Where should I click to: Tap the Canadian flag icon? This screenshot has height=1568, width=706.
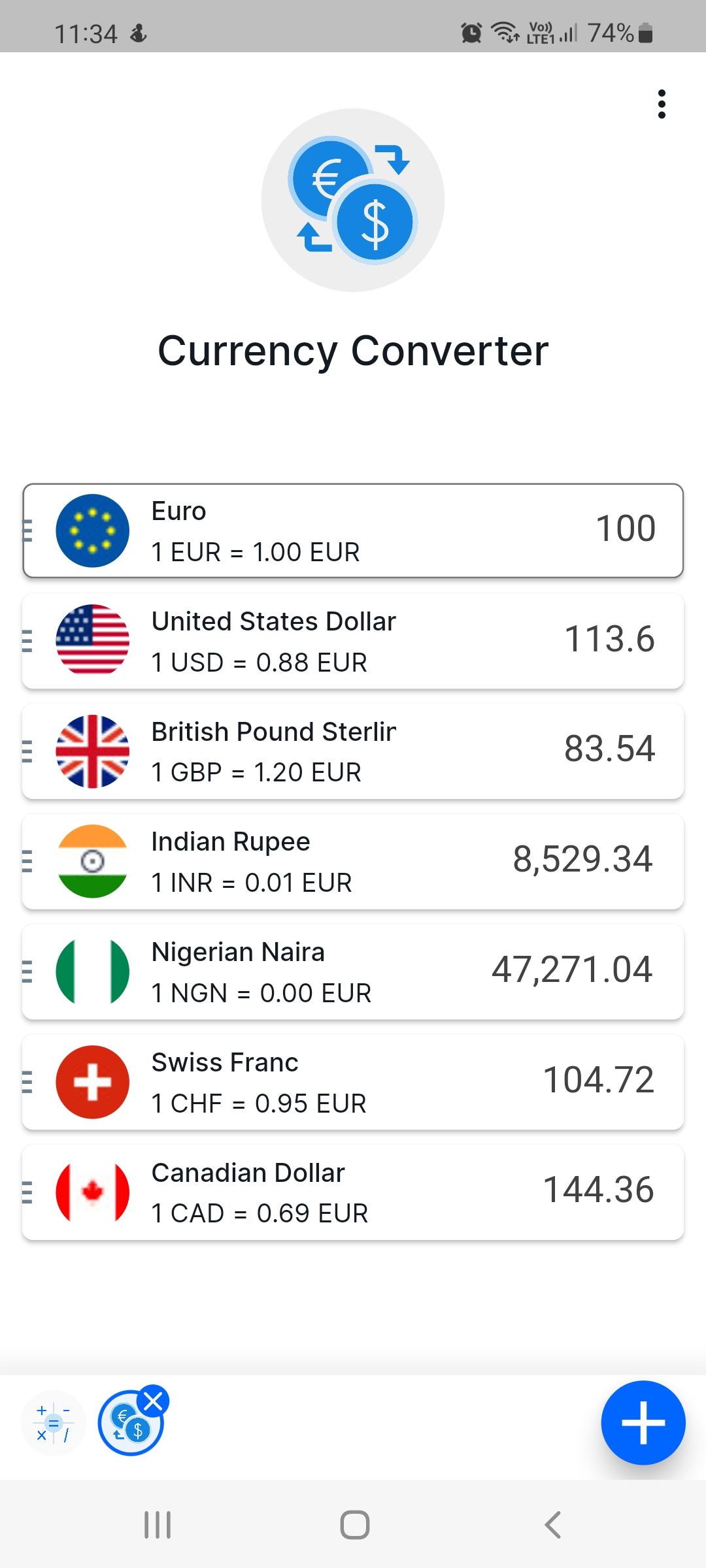click(93, 1192)
